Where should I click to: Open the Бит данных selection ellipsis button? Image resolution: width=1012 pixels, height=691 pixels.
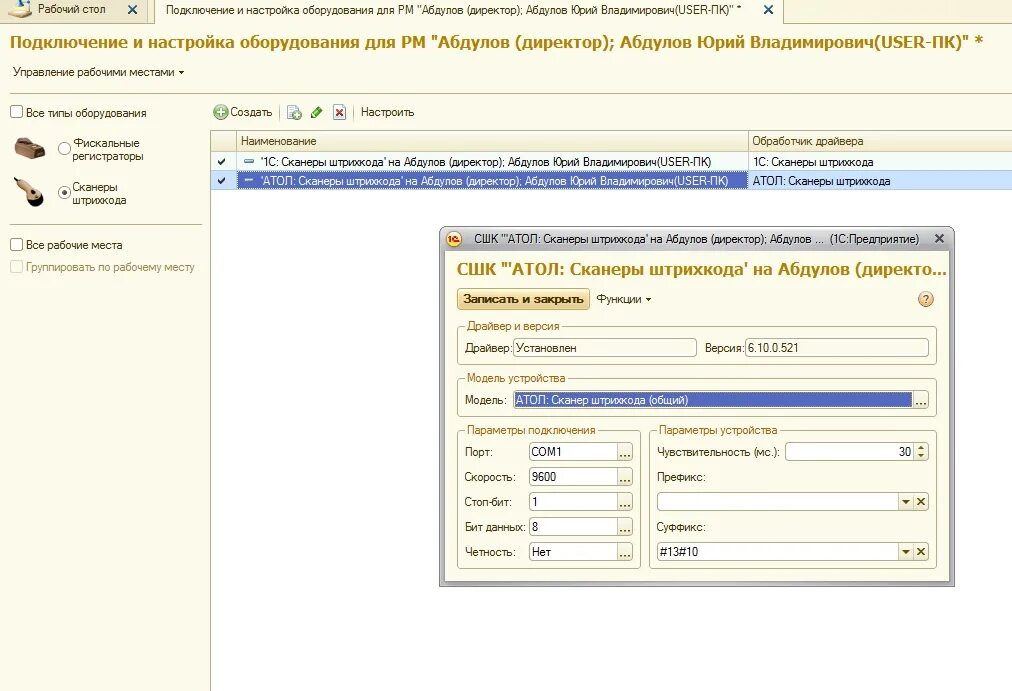tap(625, 526)
